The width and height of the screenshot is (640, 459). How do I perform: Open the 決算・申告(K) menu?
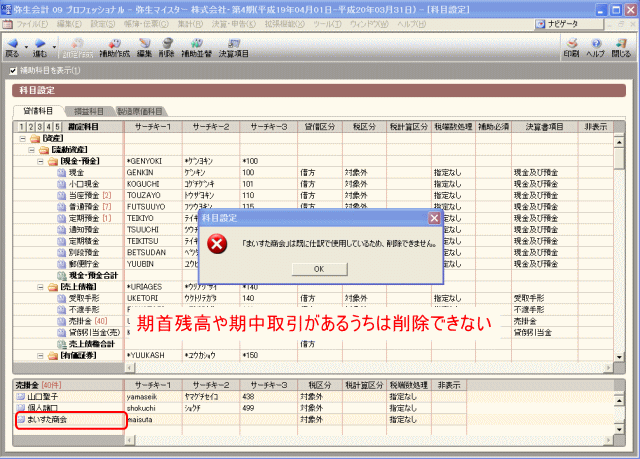pos(233,24)
